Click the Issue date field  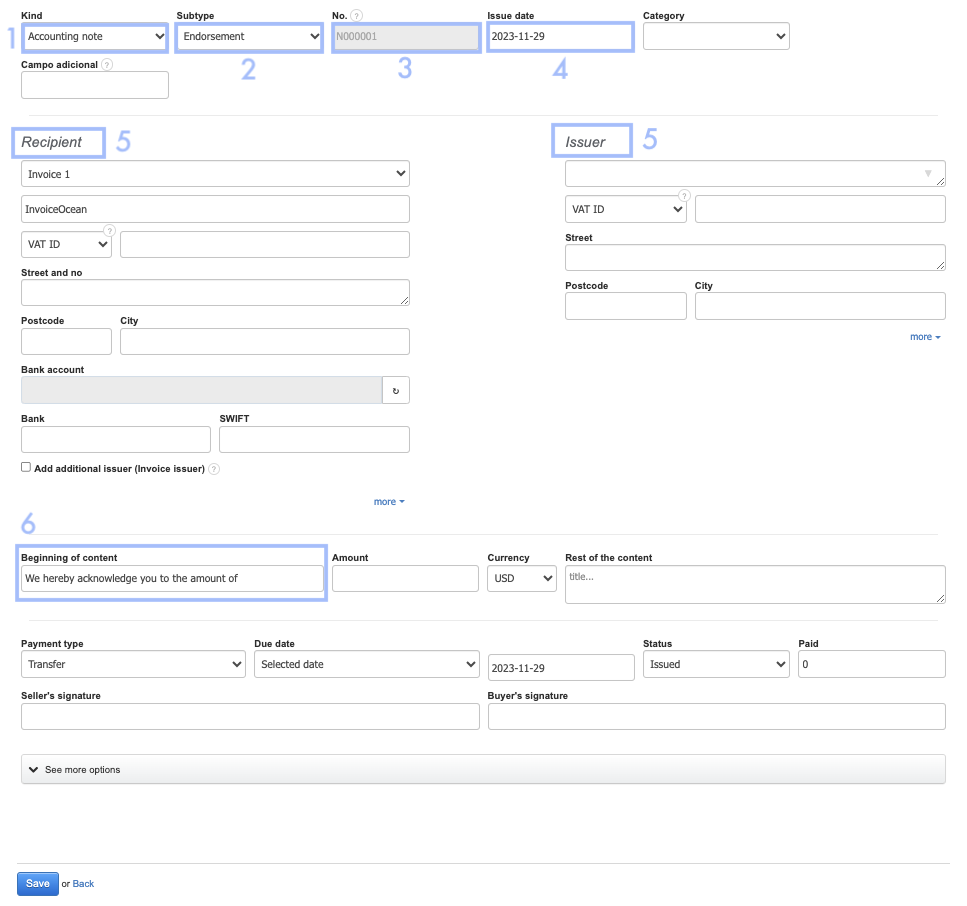[560, 37]
